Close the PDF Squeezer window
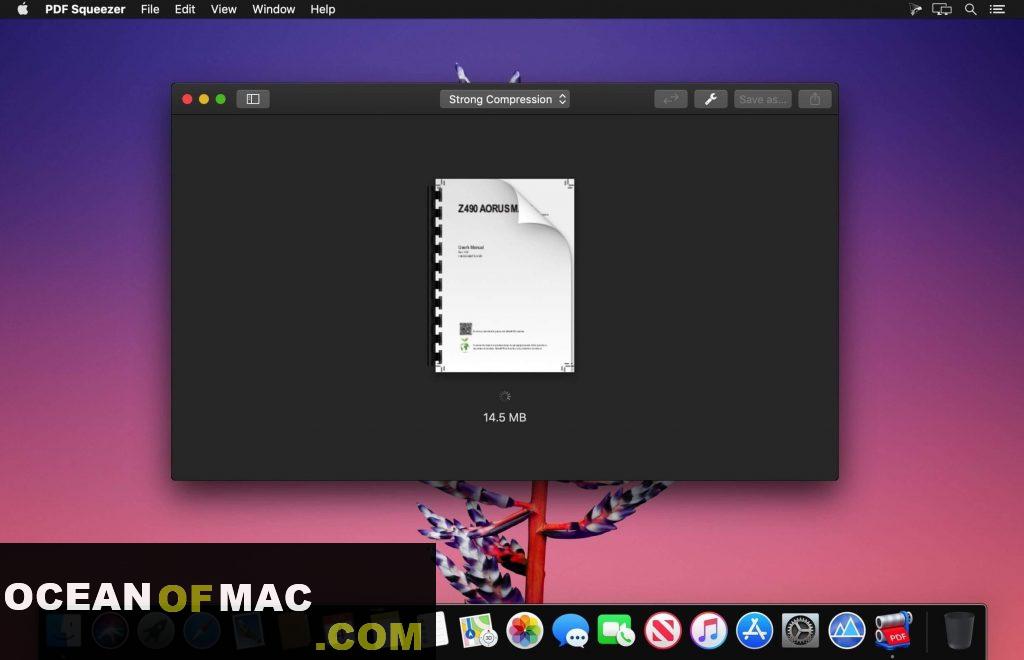Image resolution: width=1024 pixels, height=660 pixels. coord(187,99)
